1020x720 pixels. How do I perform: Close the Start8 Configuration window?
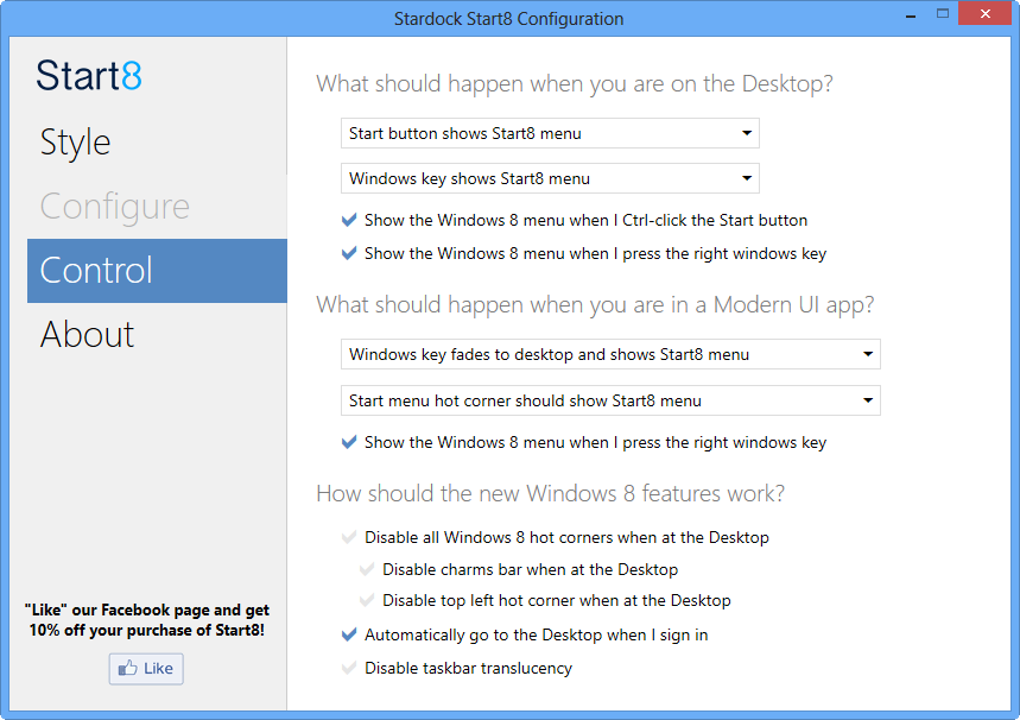pyautogui.click(x=985, y=14)
